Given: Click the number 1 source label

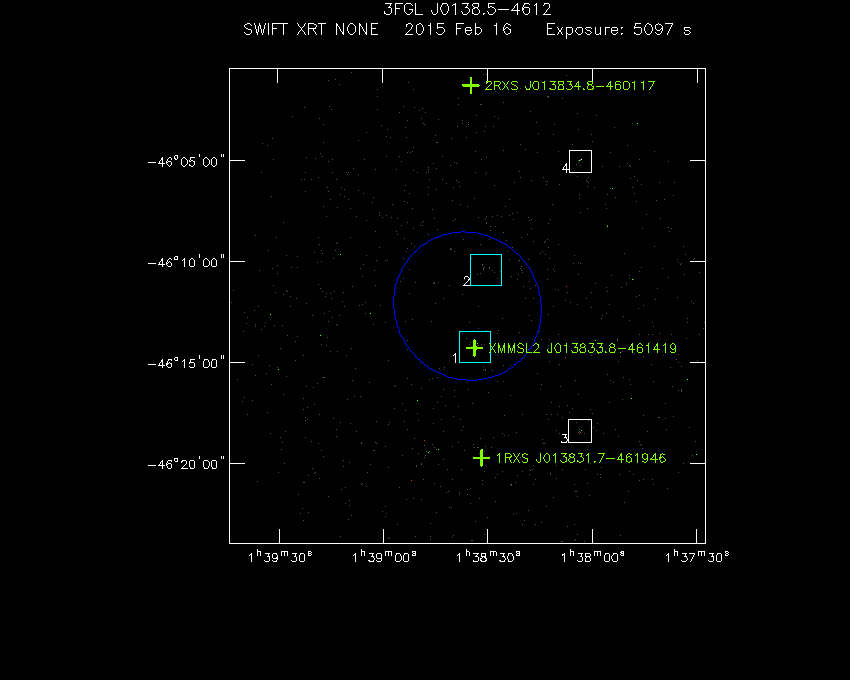Looking at the screenshot, I should coord(455,358).
